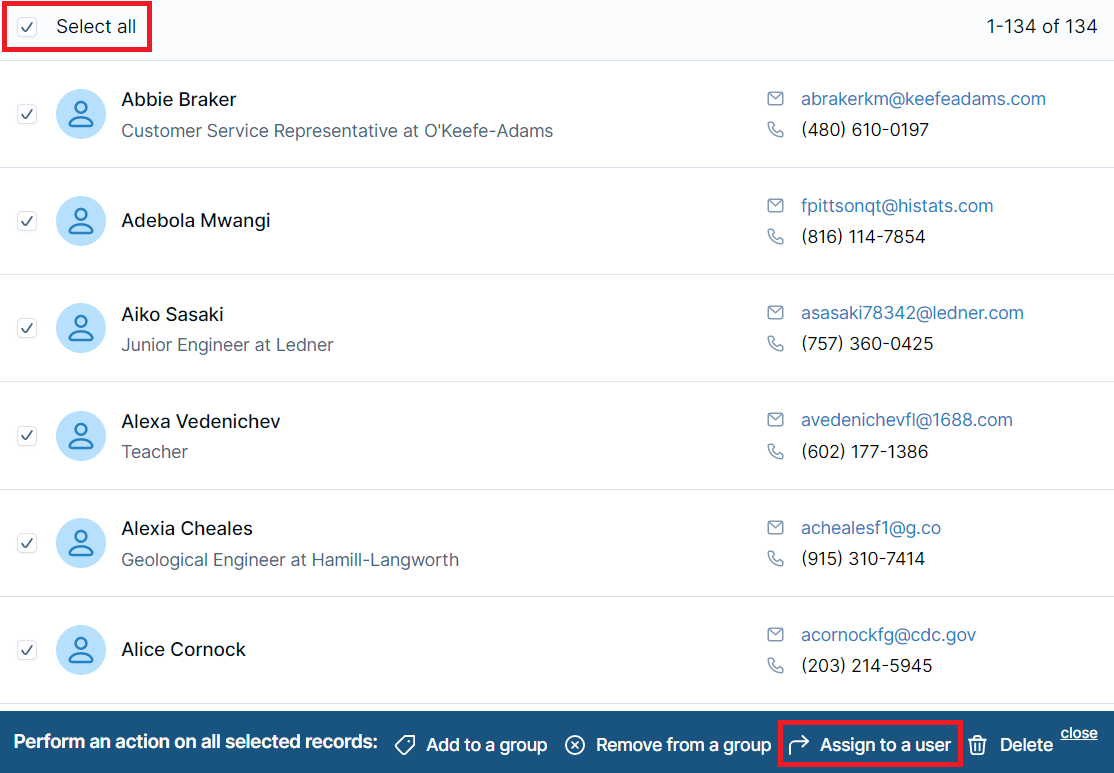Click the circled X Remove from group icon
This screenshot has width=1114, height=773.
tap(575, 745)
